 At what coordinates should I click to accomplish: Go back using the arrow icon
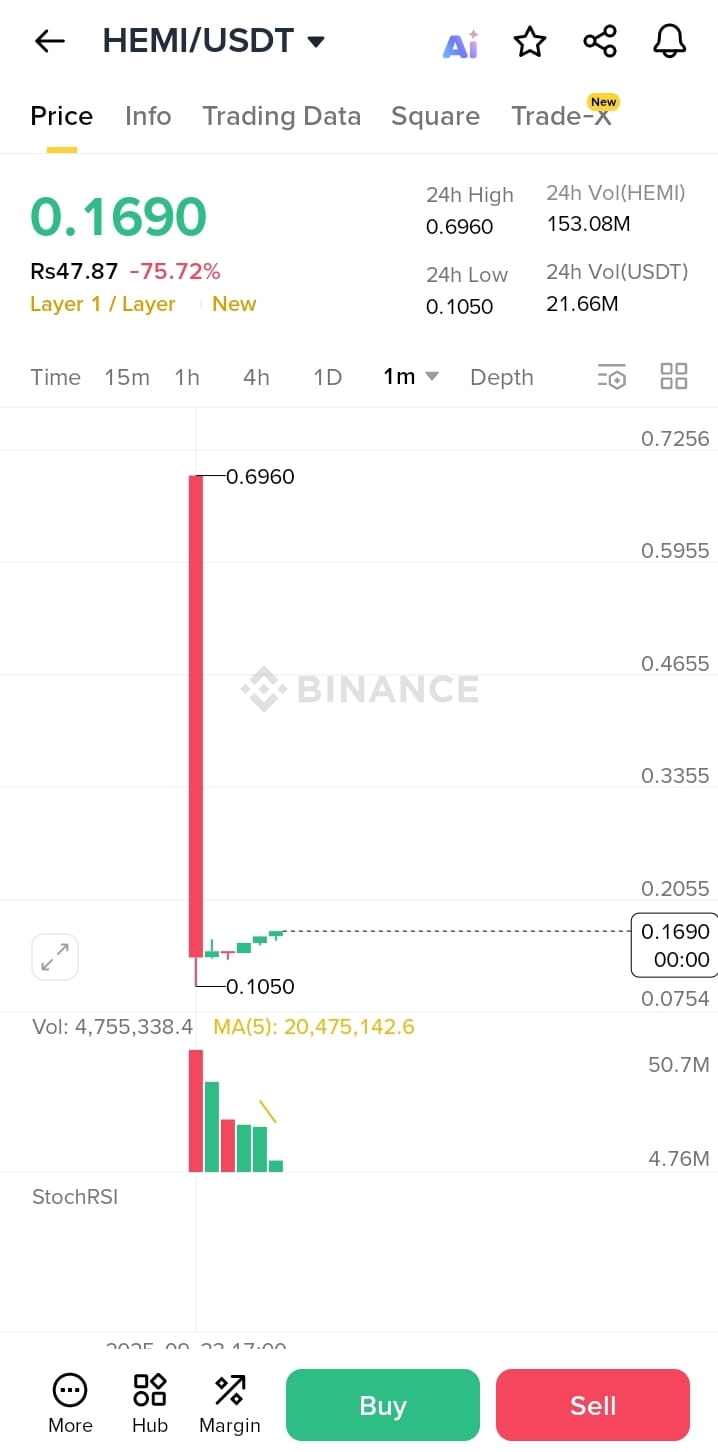(49, 41)
